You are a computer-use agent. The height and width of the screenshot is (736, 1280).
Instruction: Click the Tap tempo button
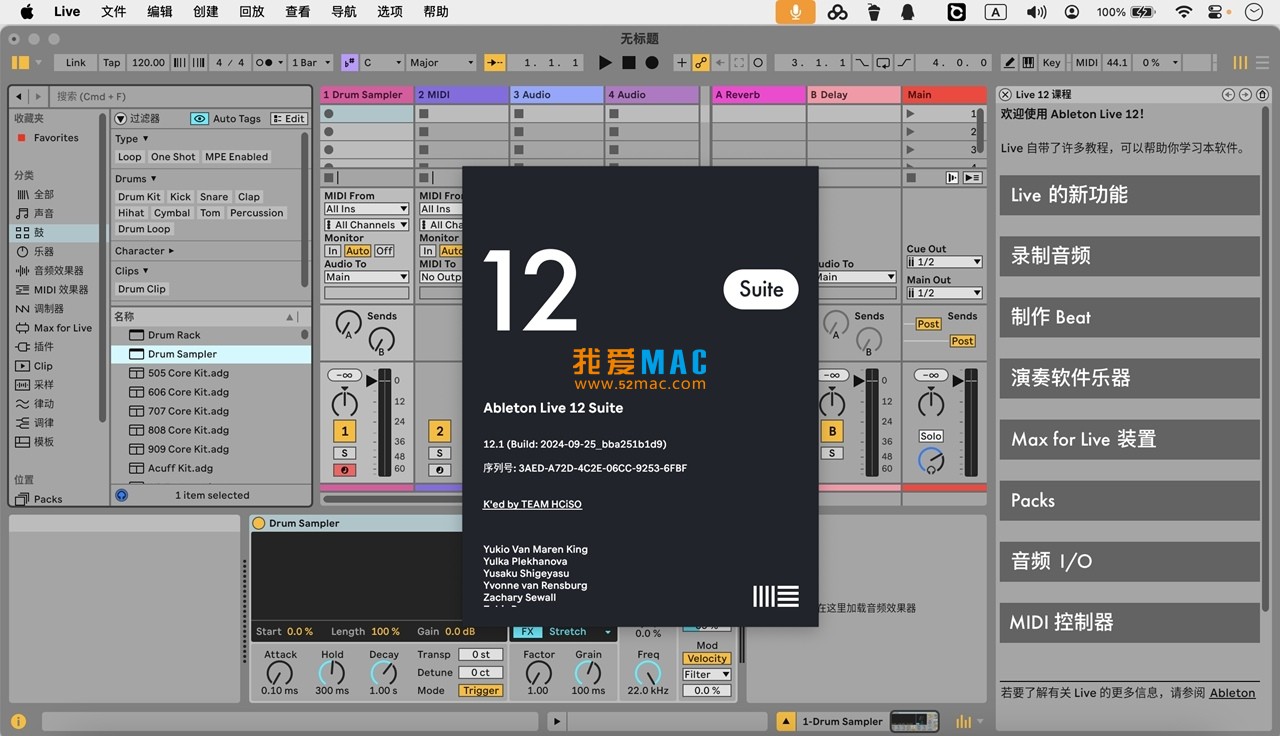112,62
